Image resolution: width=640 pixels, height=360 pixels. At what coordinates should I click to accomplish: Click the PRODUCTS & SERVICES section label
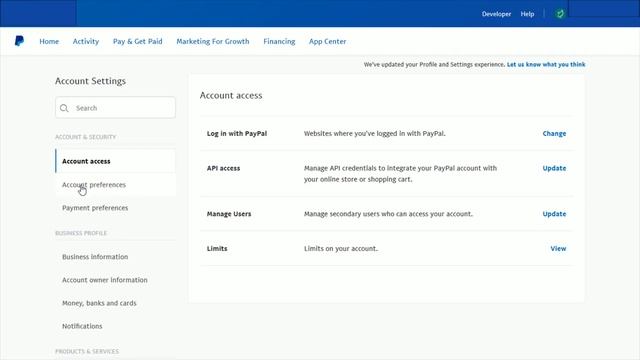point(87,351)
